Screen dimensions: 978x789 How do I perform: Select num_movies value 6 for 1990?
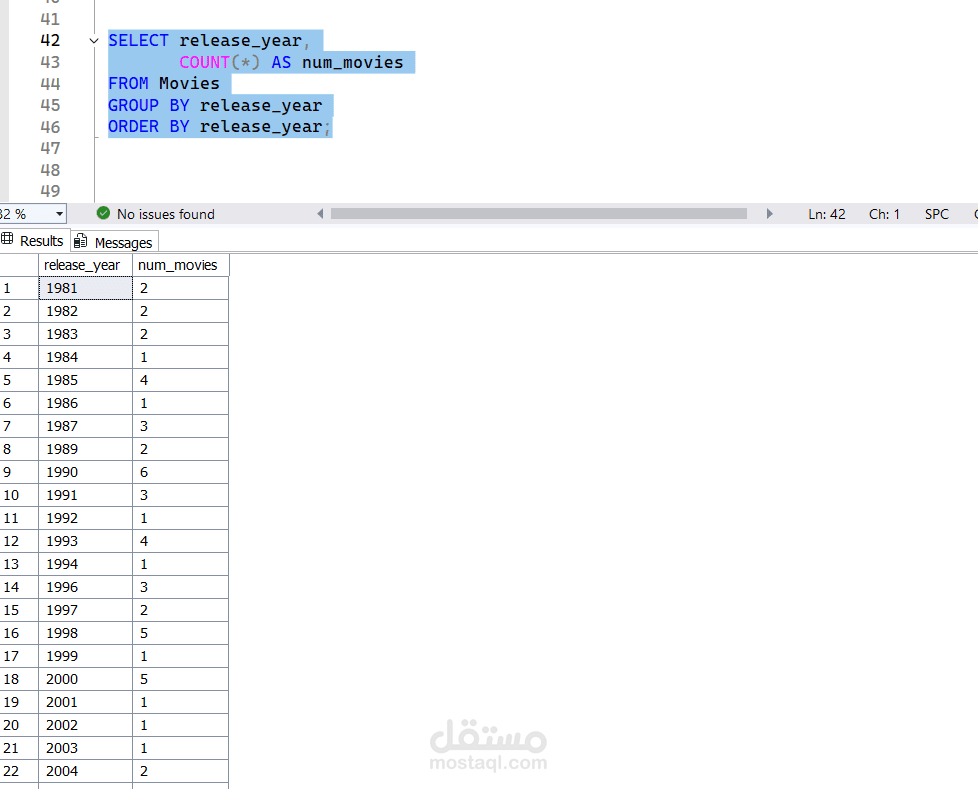pos(180,472)
